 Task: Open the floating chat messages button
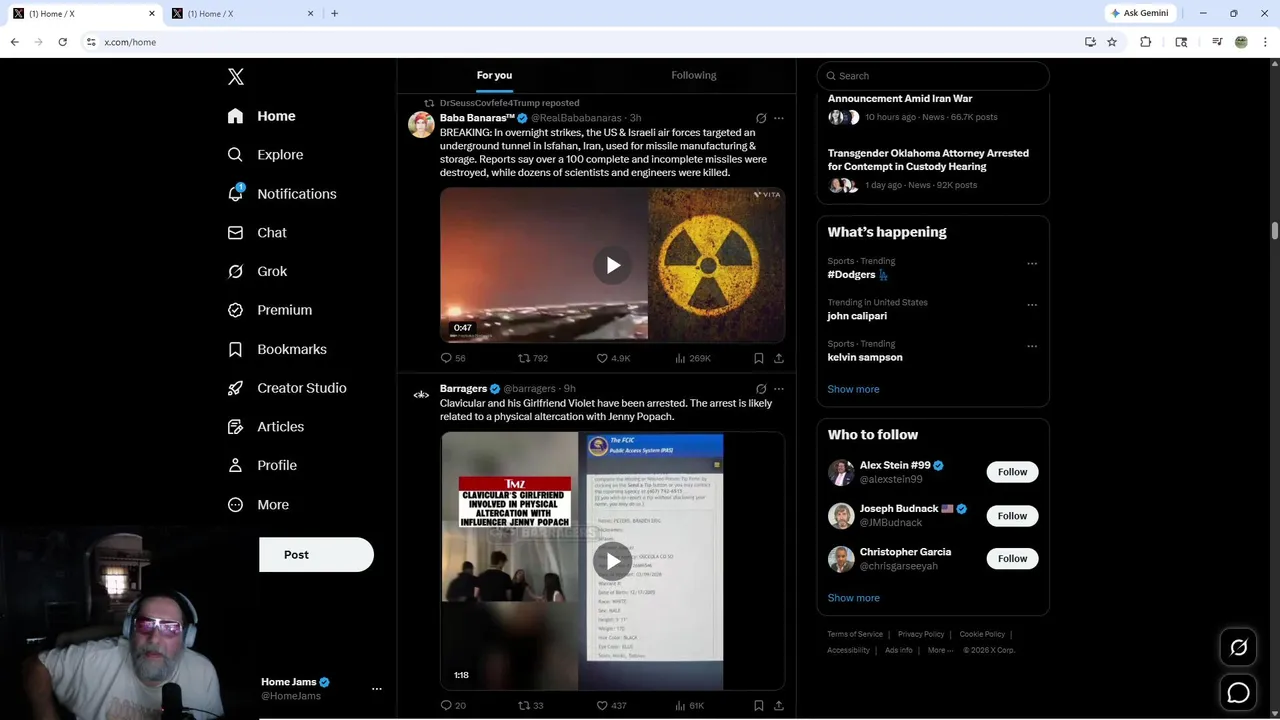coord(1238,692)
